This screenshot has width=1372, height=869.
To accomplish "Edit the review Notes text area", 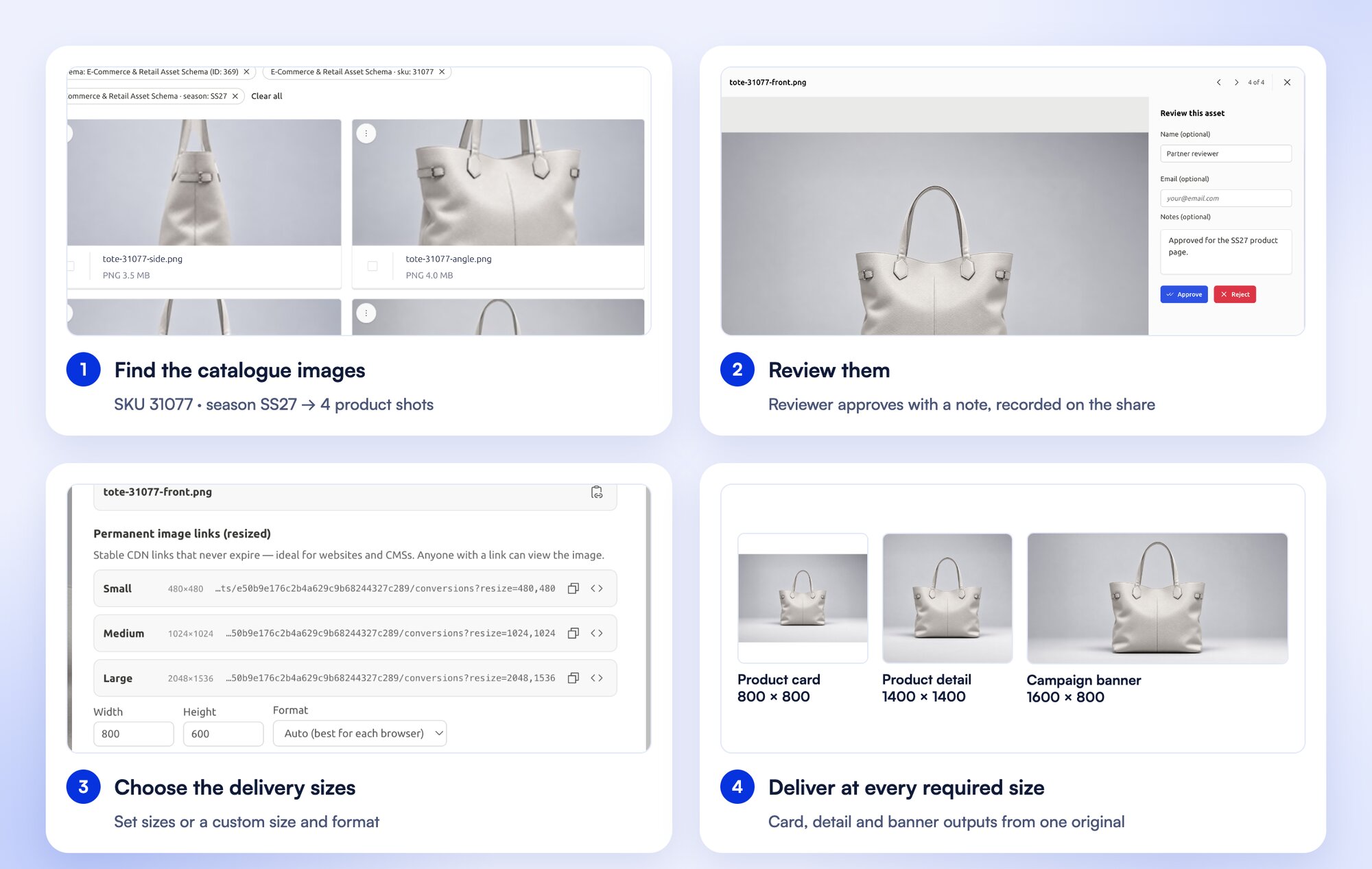I will 1225,252.
